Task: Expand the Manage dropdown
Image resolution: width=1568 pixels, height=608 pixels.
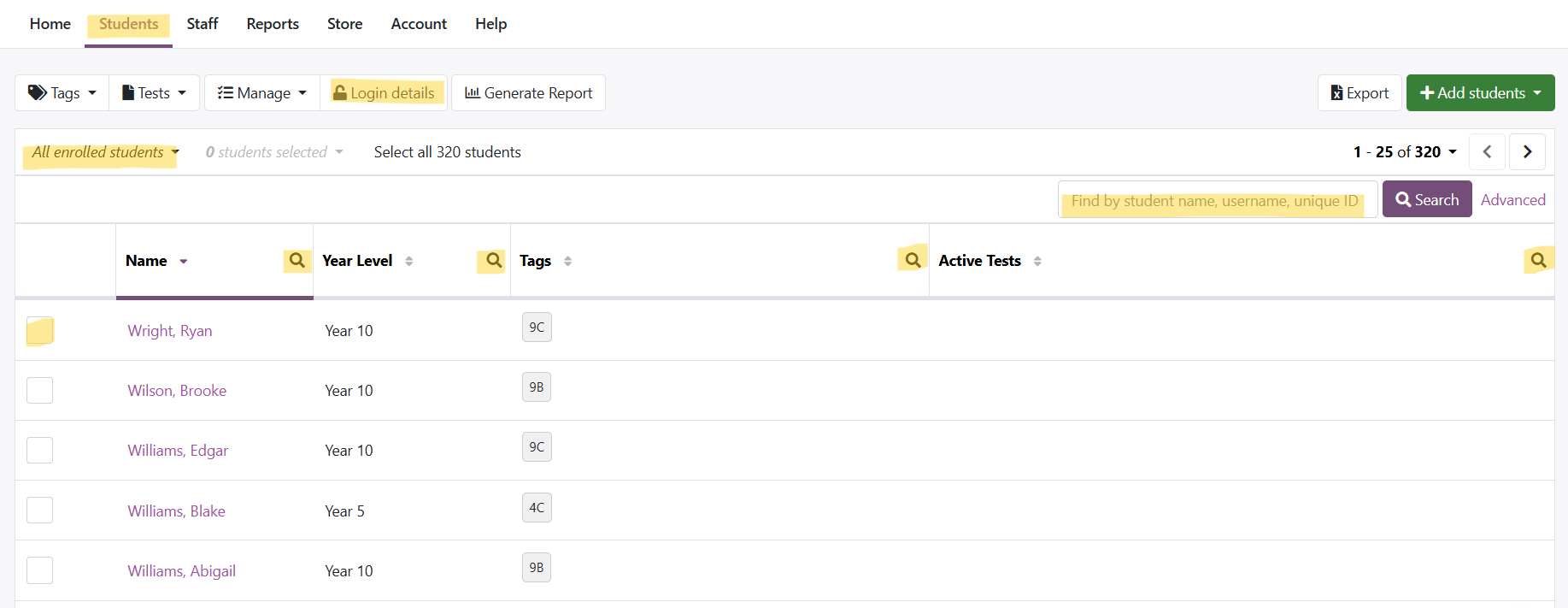Action: point(261,93)
